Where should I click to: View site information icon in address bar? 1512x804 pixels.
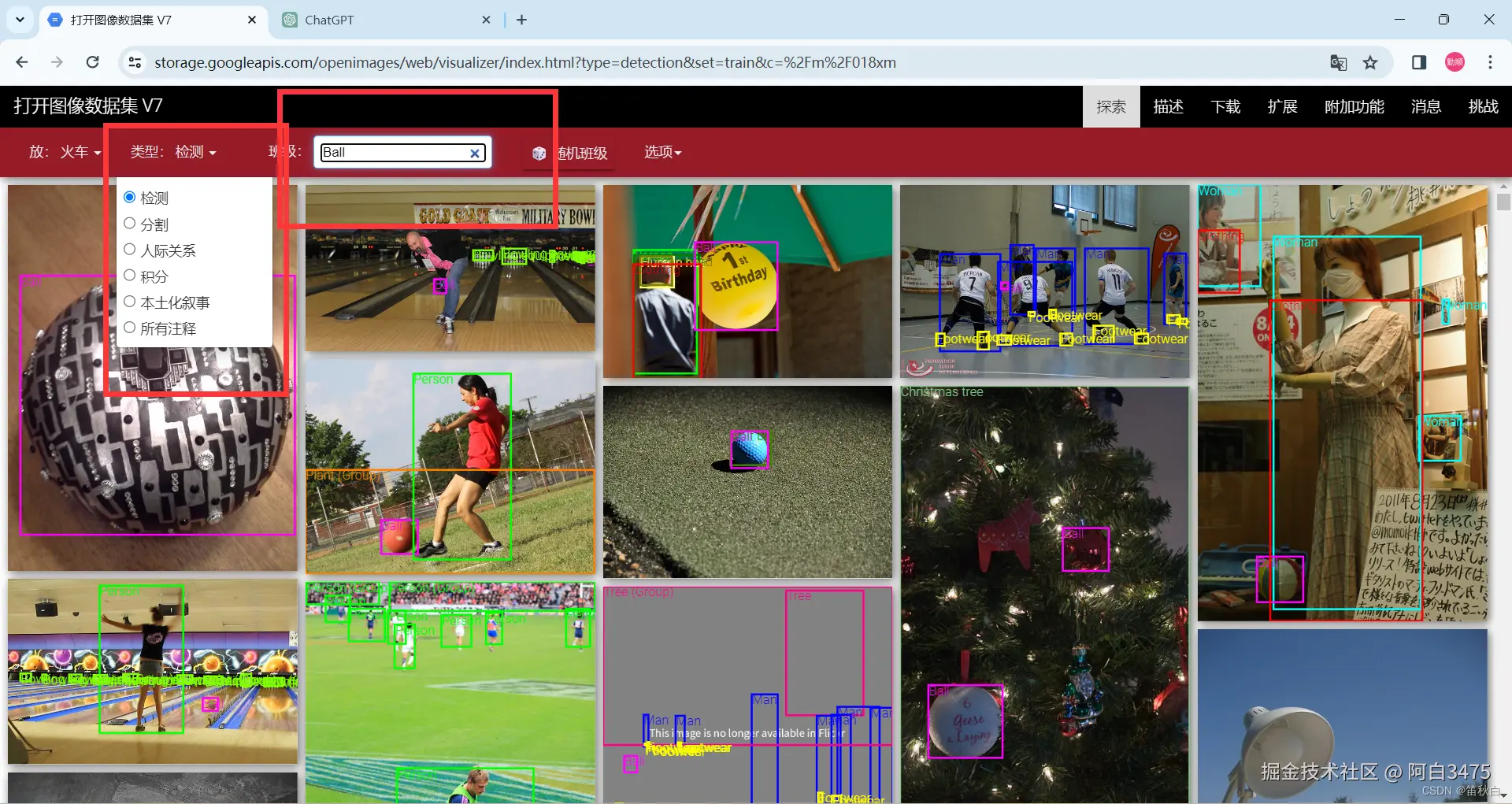click(x=135, y=62)
